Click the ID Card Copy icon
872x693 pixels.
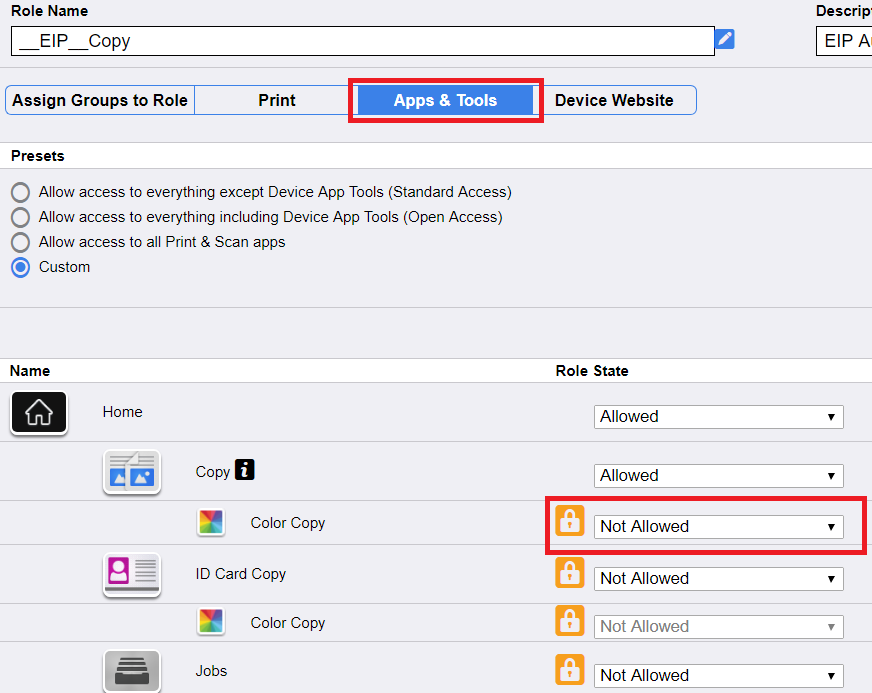point(131,575)
